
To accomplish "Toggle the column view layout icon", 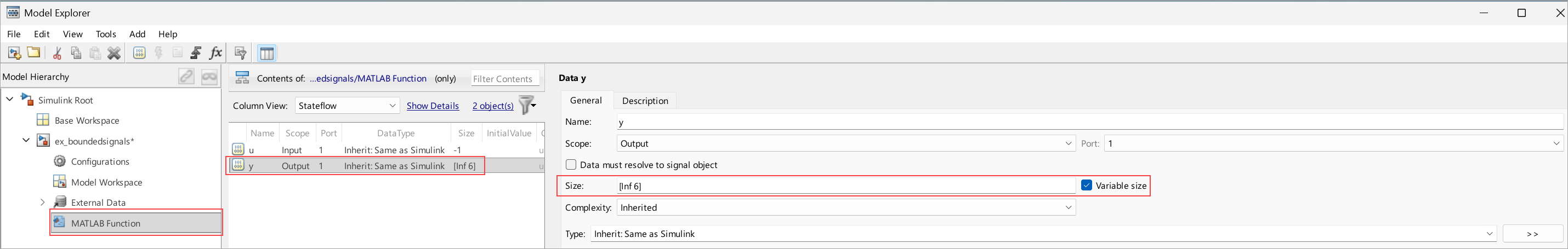I will (x=266, y=54).
